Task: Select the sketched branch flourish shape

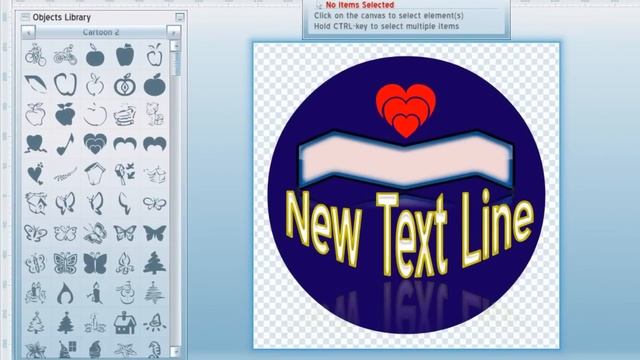Action: pos(65,175)
